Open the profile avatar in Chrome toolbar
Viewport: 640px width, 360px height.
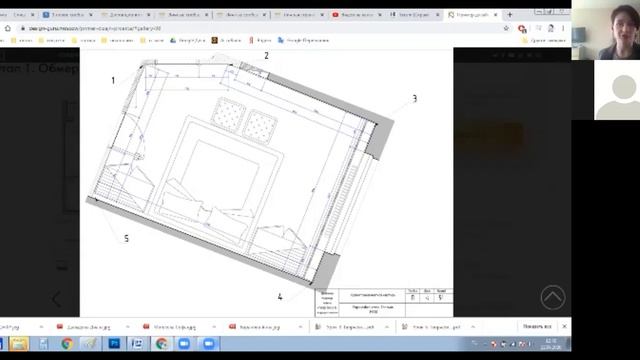point(551,28)
